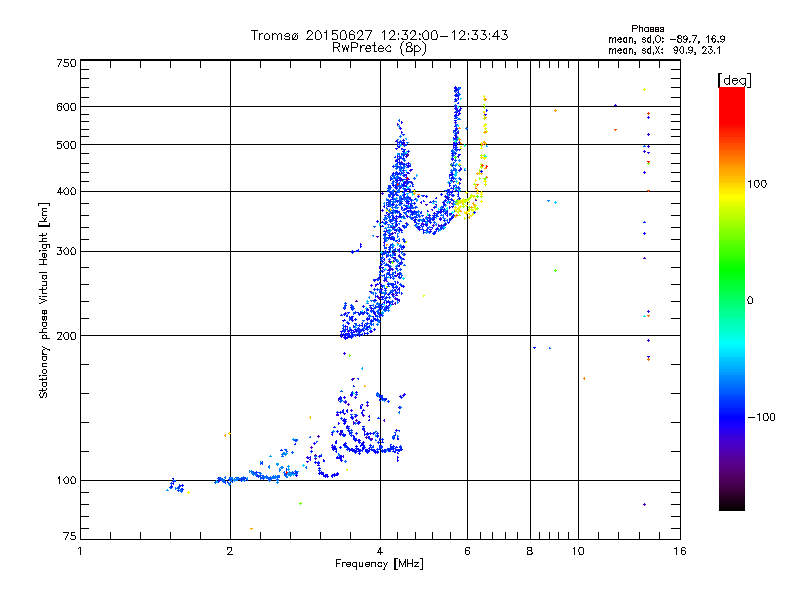Click the x-axis label '8'
The image size is (800, 600).
[530, 551]
